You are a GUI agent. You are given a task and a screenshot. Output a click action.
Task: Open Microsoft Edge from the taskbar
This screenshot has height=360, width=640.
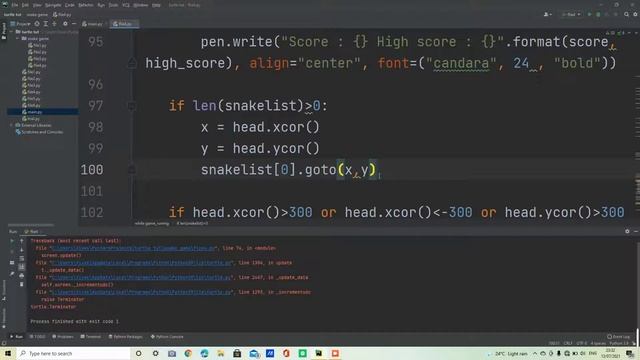(204, 353)
